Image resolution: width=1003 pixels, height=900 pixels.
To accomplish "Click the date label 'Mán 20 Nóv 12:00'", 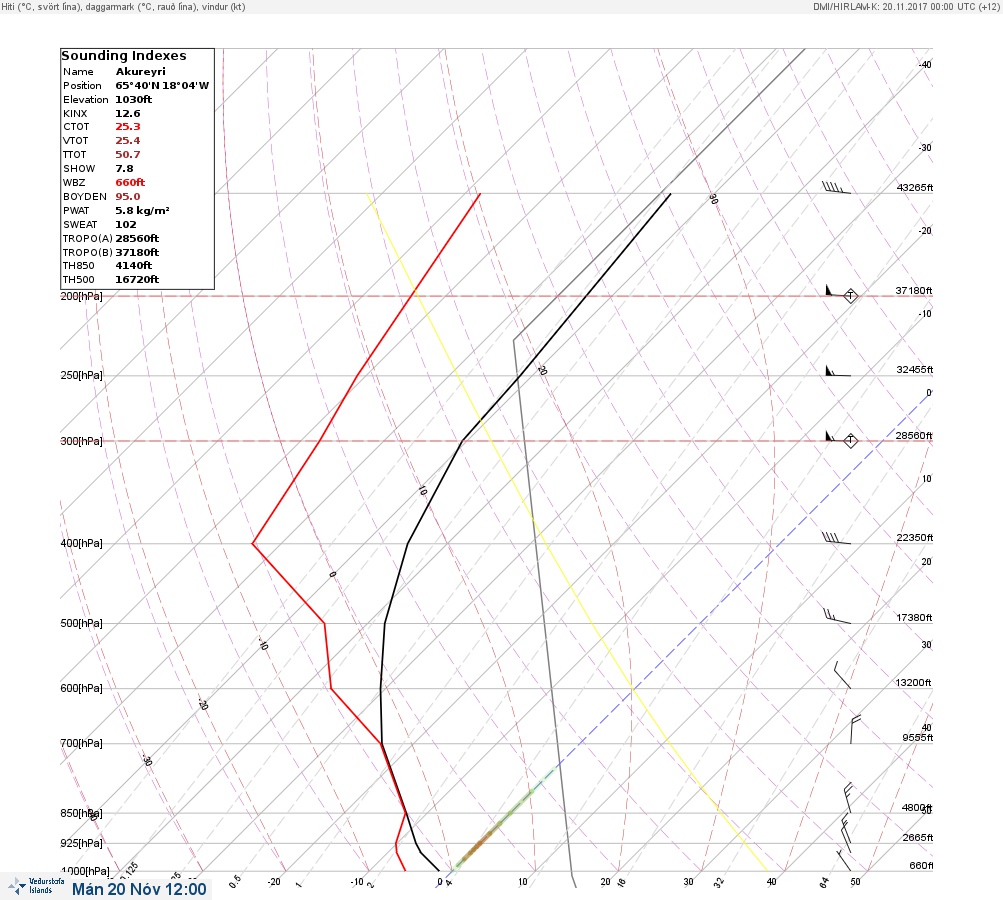I will point(139,889).
